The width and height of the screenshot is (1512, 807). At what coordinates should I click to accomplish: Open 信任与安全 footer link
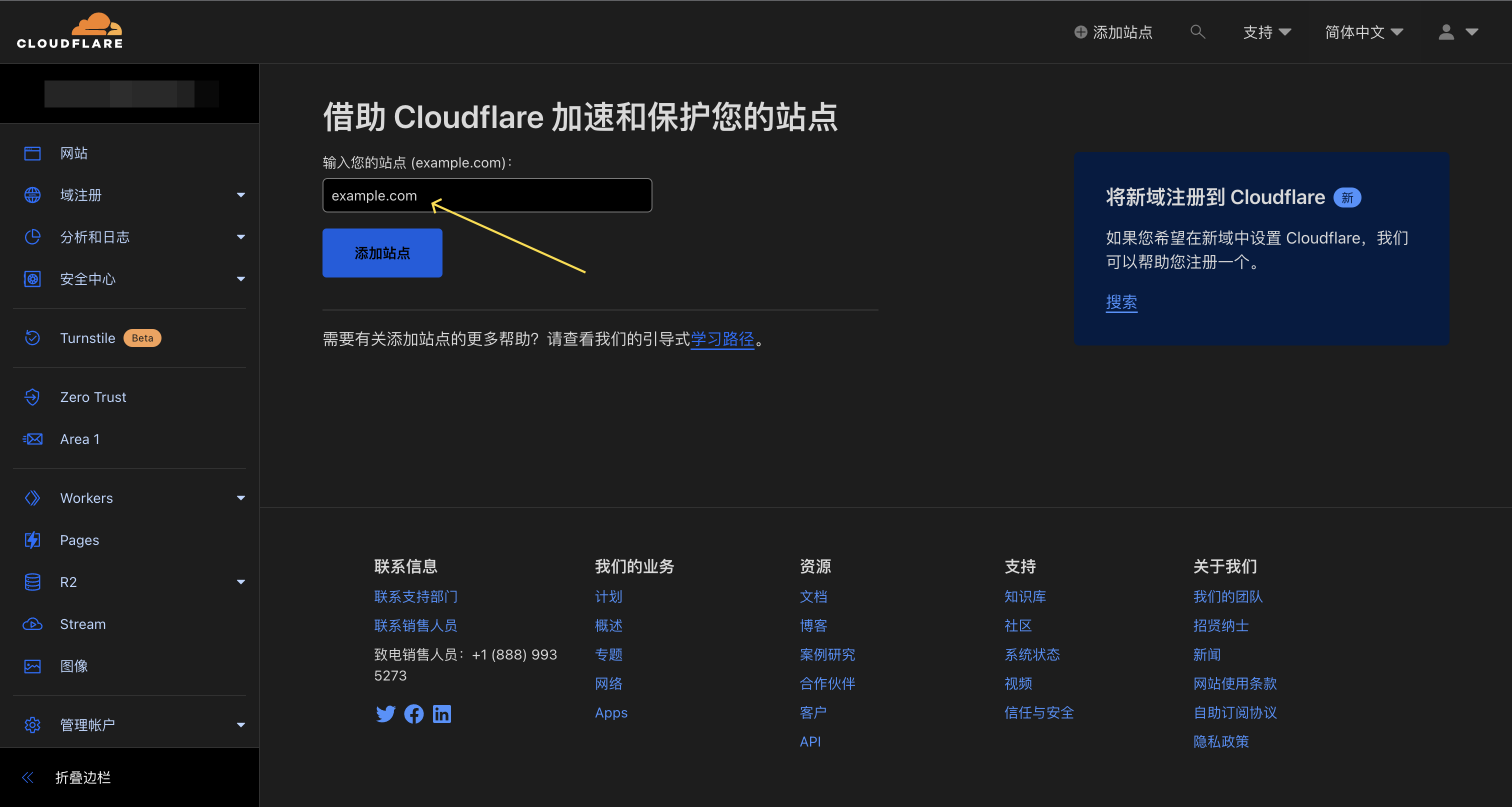(1039, 712)
